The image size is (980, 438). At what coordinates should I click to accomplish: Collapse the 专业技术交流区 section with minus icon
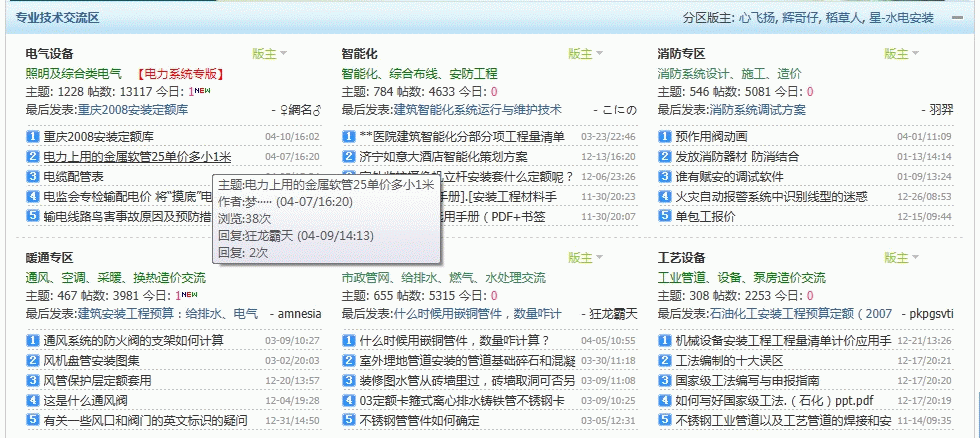[x=957, y=18]
